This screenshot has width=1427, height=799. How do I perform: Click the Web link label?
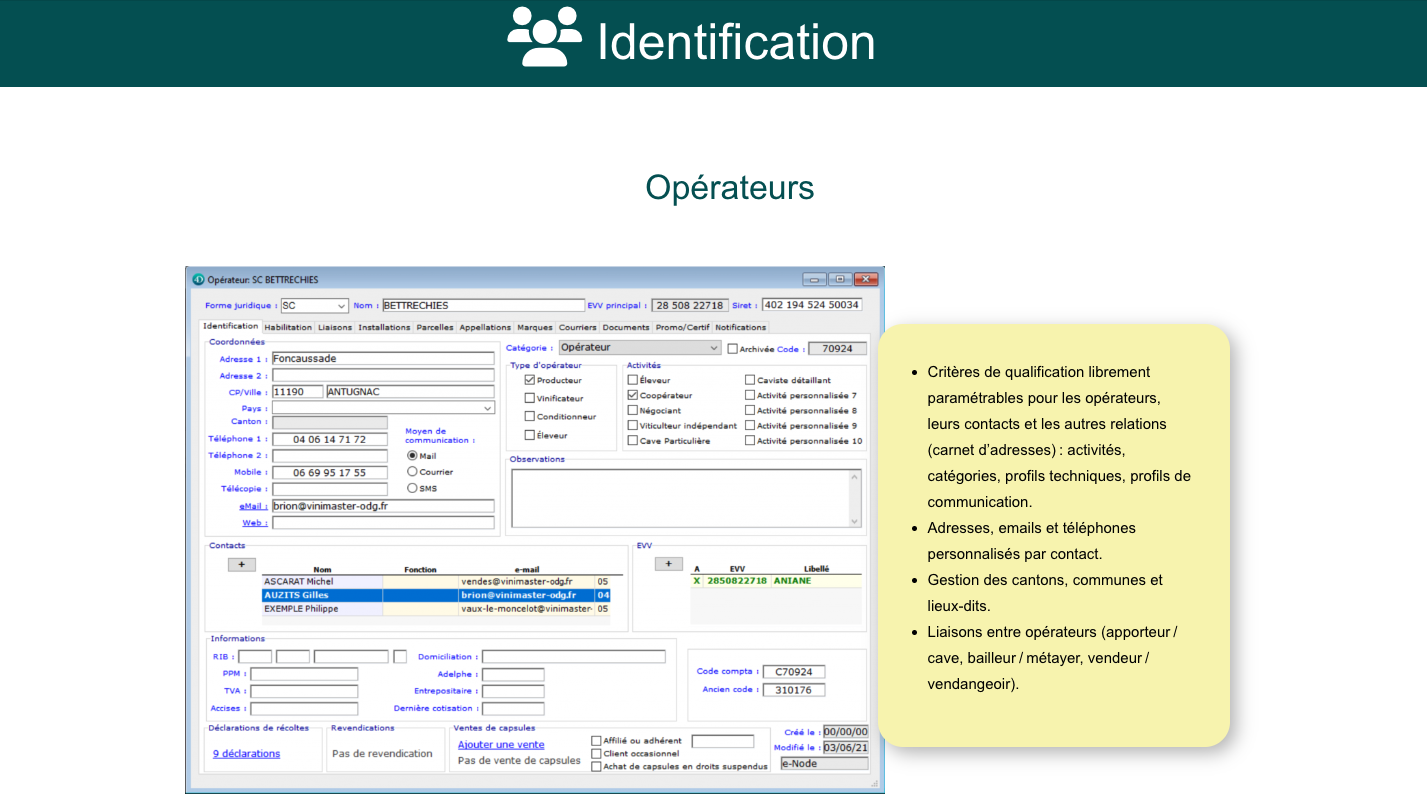254,522
